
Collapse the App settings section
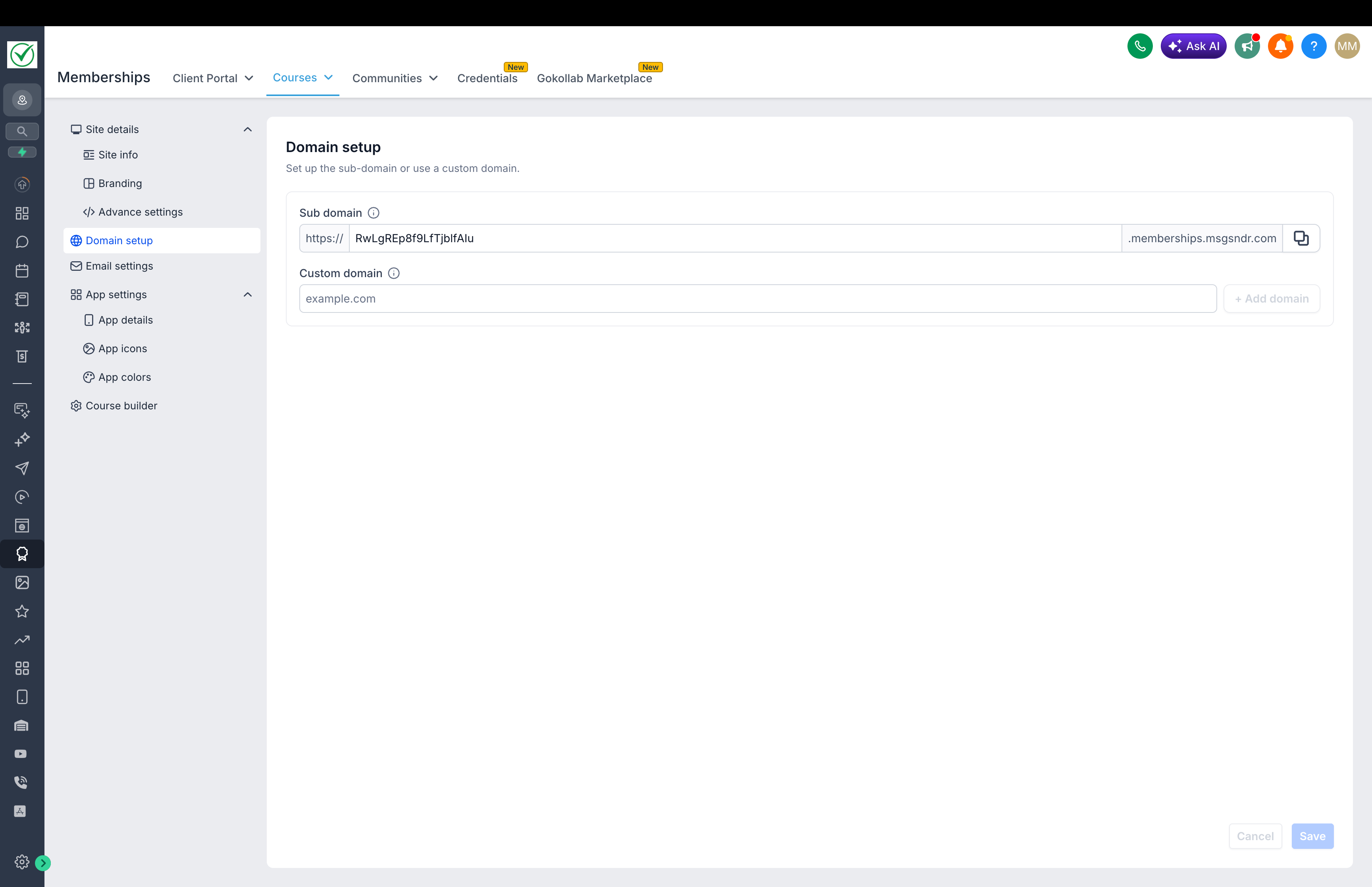[x=248, y=294]
